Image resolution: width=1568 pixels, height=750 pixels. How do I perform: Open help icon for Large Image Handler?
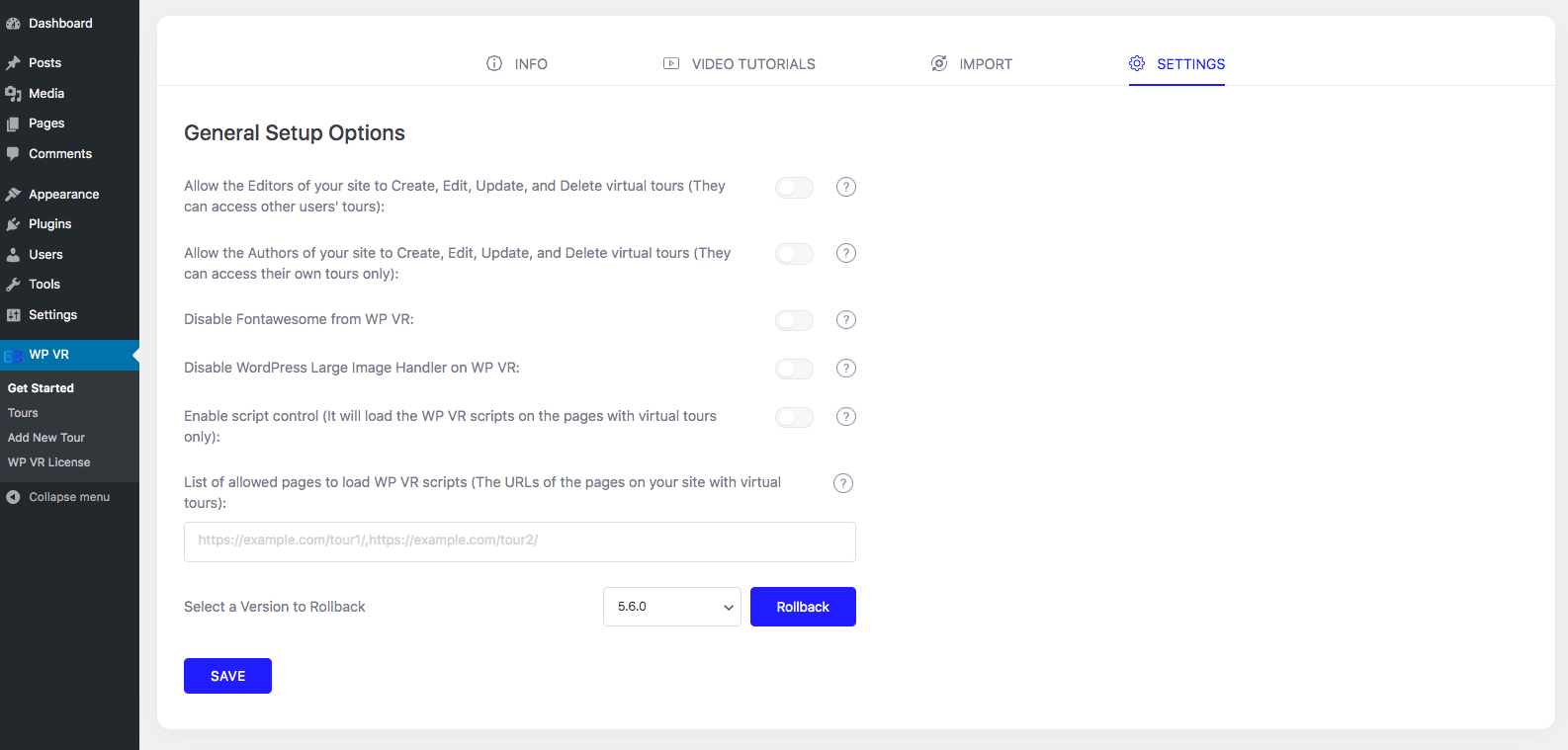pos(846,369)
